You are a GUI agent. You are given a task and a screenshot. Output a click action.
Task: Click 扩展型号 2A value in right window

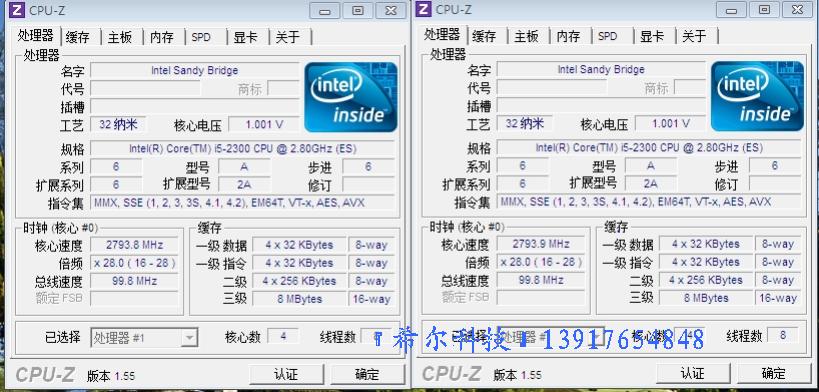pos(650,183)
